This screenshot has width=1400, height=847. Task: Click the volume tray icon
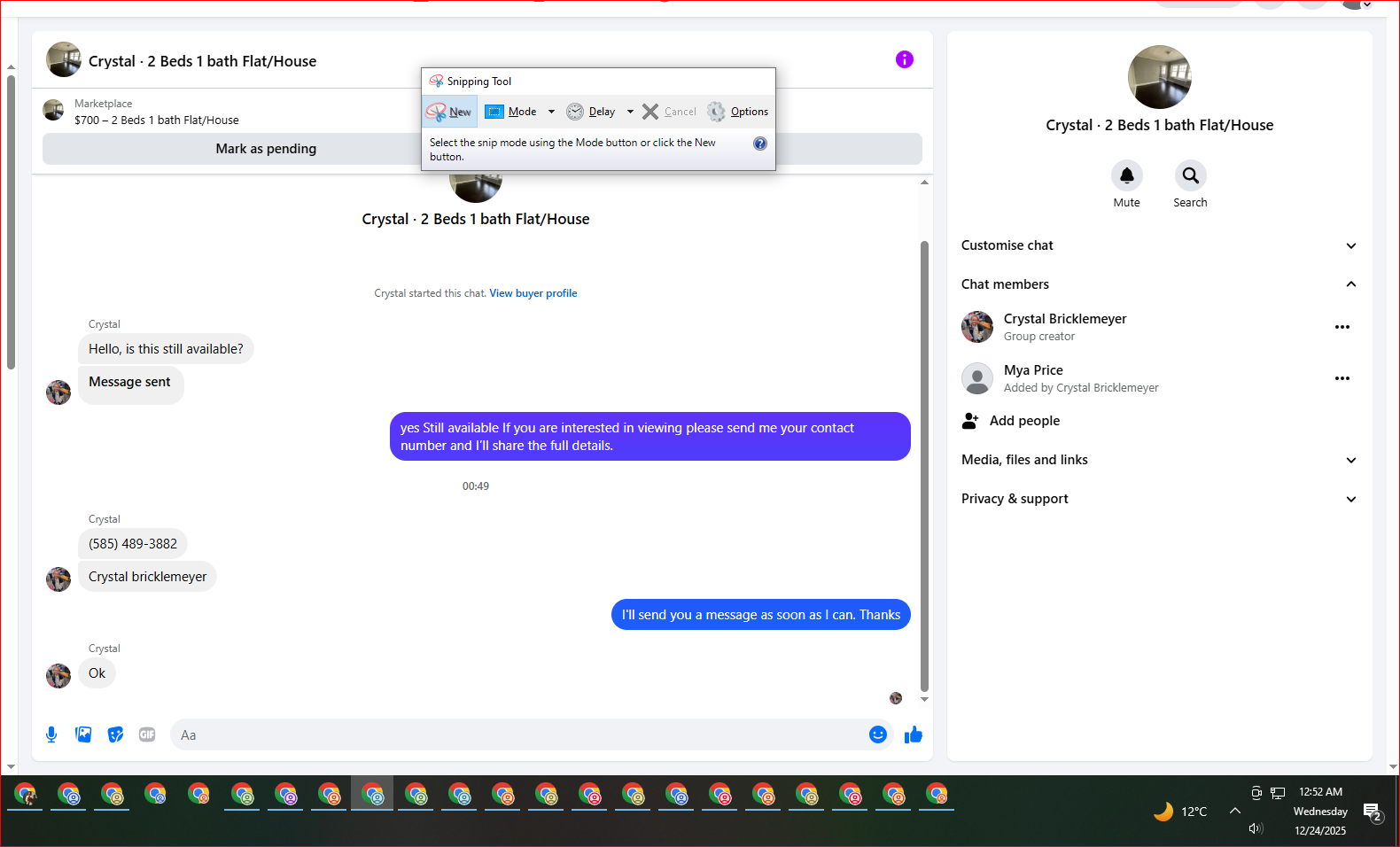[x=1256, y=828]
